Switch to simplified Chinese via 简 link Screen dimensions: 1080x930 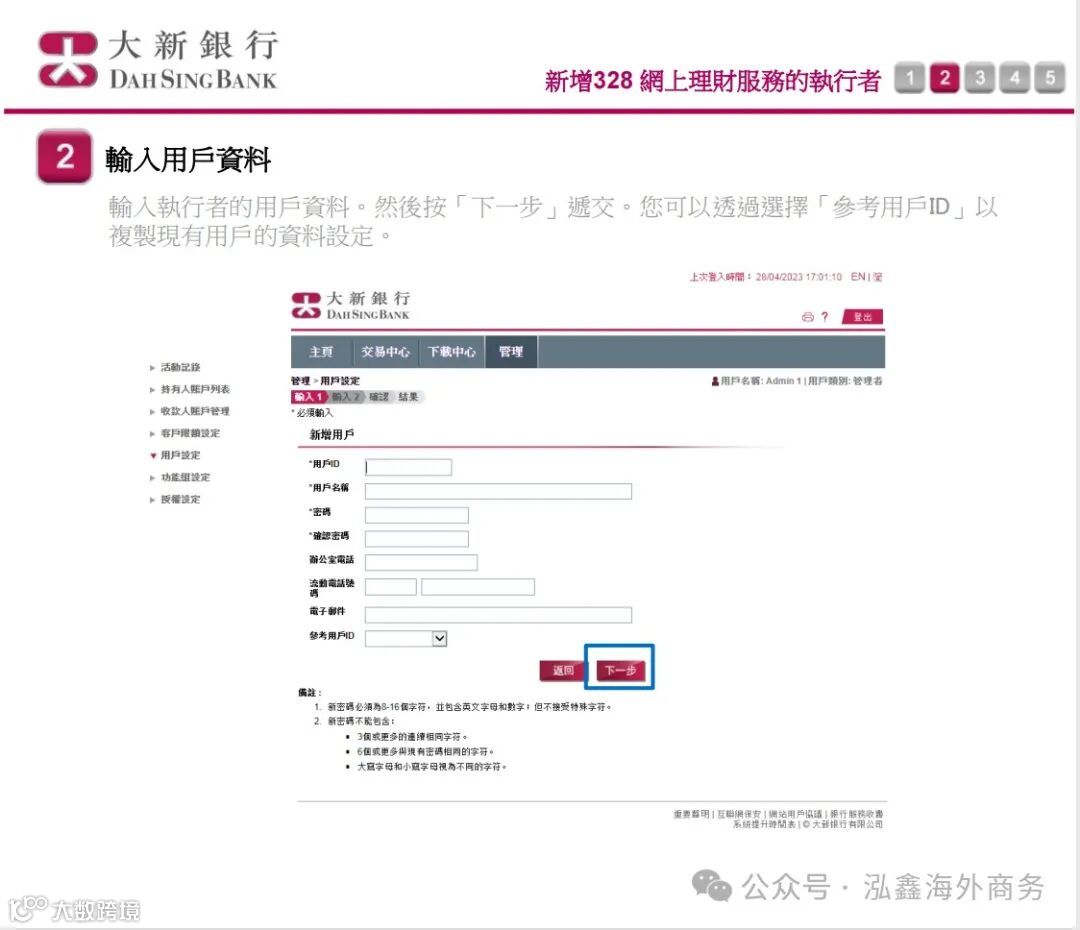click(x=878, y=277)
